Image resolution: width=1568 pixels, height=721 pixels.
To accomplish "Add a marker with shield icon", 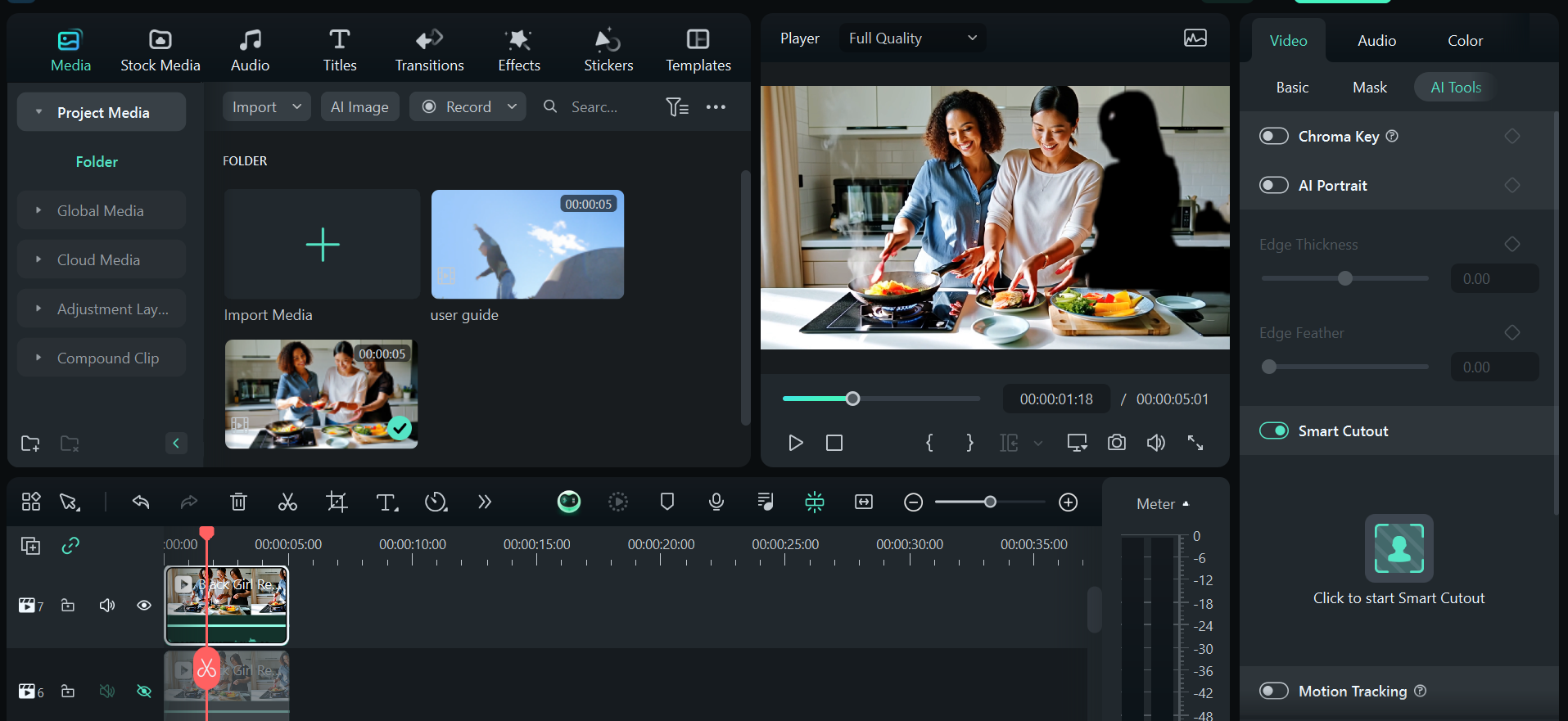I will click(667, 502).
